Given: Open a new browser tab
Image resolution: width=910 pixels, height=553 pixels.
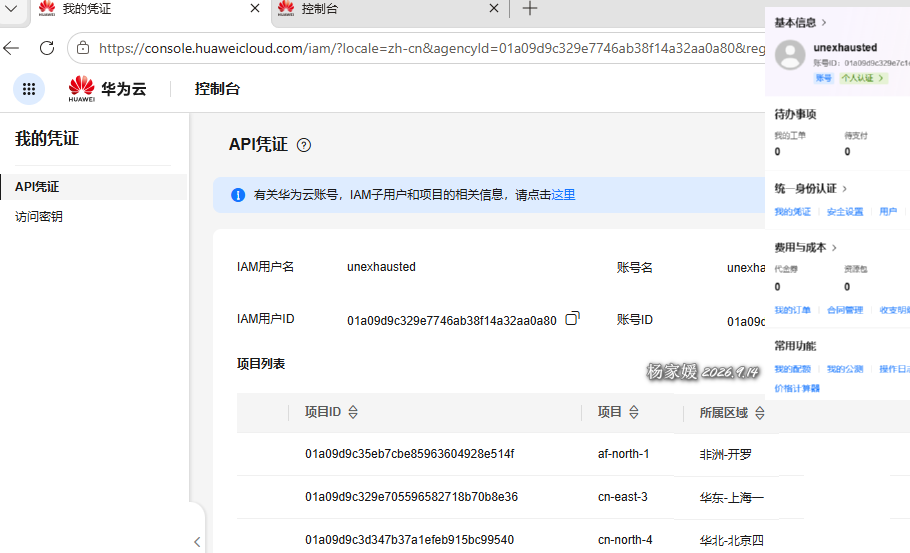Looking at the screenshot, I should click(x=529, y=8).
